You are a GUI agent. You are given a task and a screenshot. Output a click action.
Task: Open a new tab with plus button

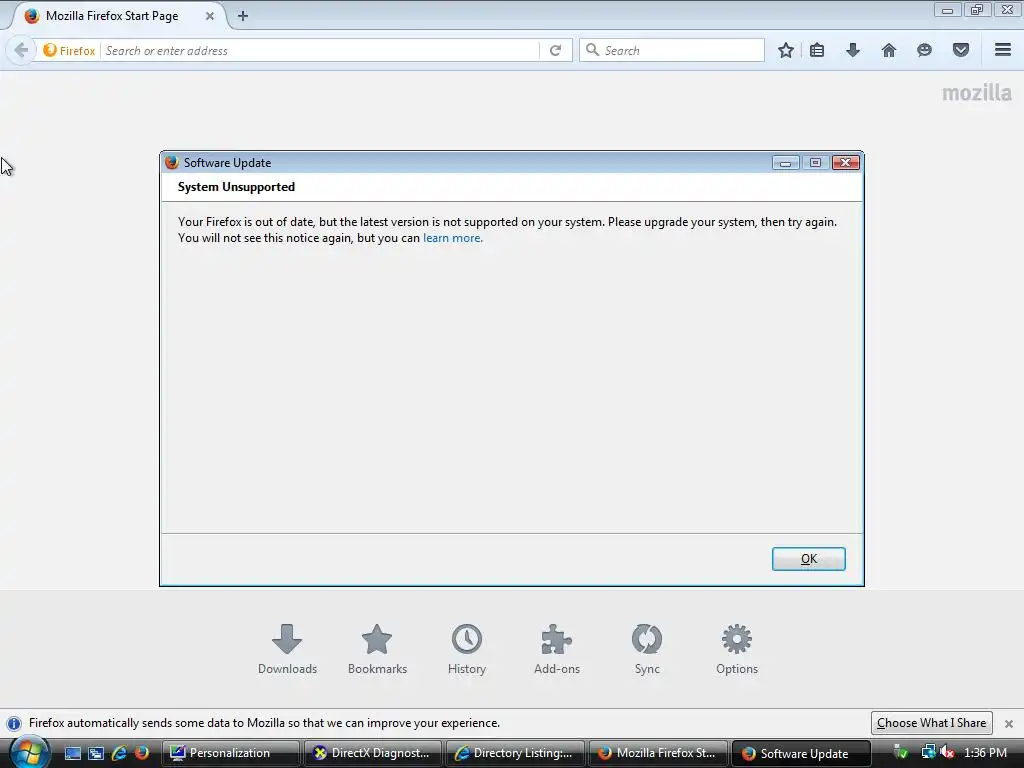tap(243, 16)
